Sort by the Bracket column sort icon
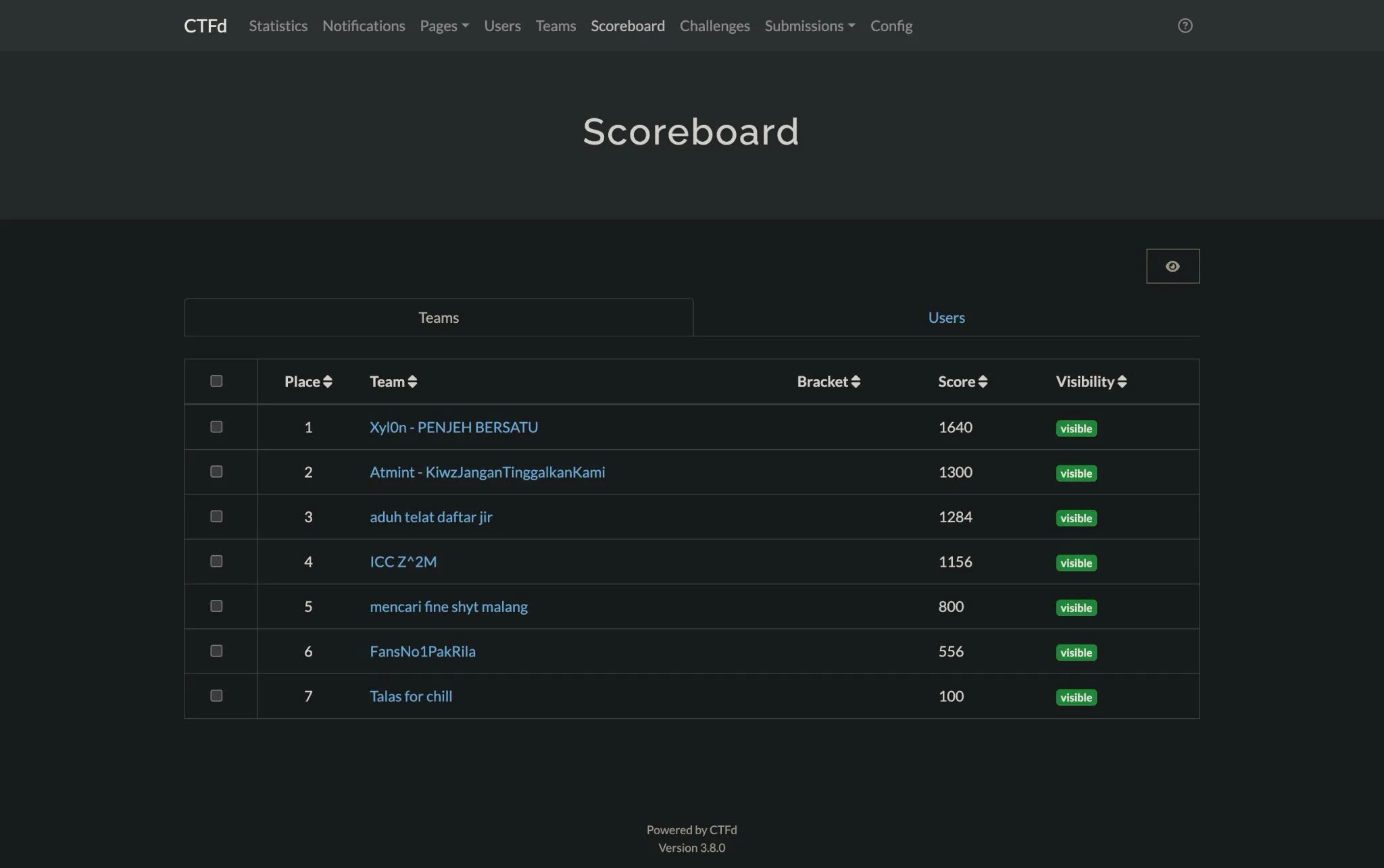 [x=856, y=381]
